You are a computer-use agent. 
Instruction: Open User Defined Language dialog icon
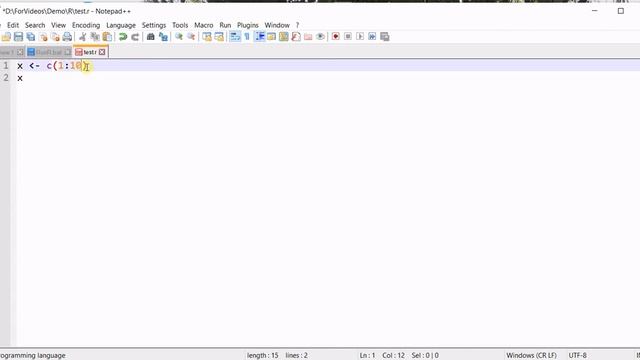(x=271, y=37)
